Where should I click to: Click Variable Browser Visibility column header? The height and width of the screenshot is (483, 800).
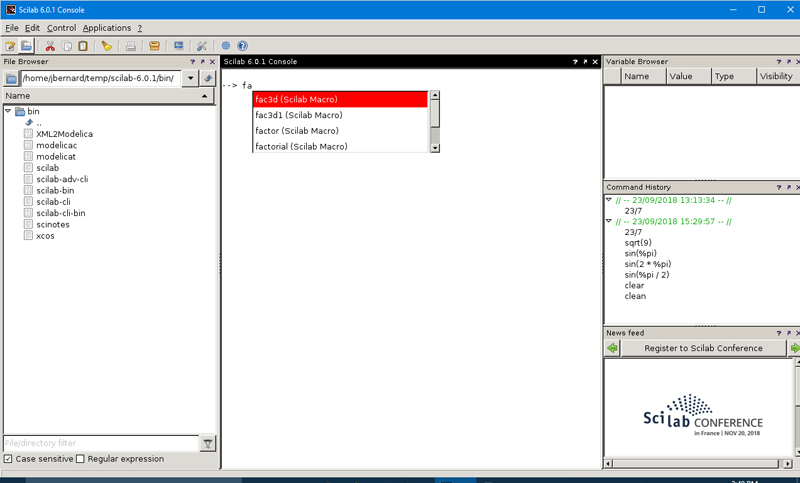[778, 76]
